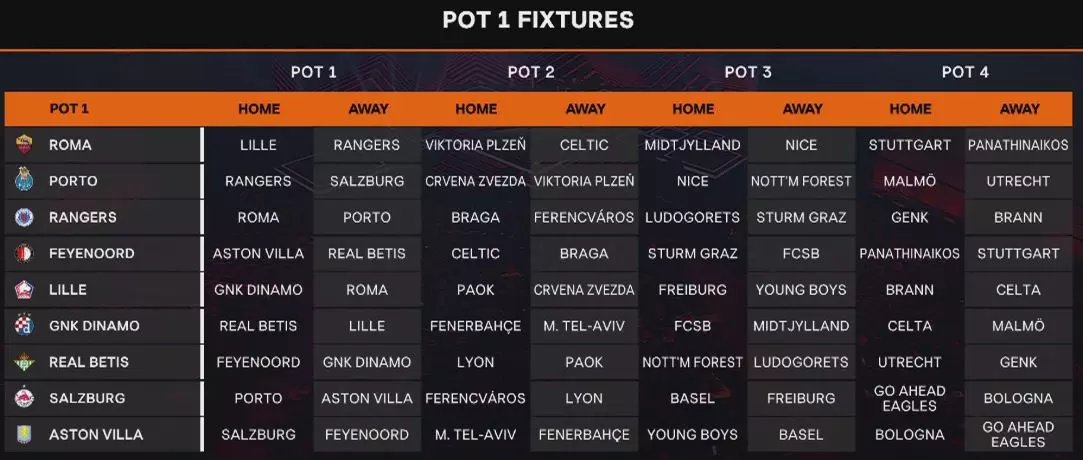Screen dimensions: 1083x460
Task: Select the Nott'm Forest cell in Porto row
Action: click(x=801, y=181)
